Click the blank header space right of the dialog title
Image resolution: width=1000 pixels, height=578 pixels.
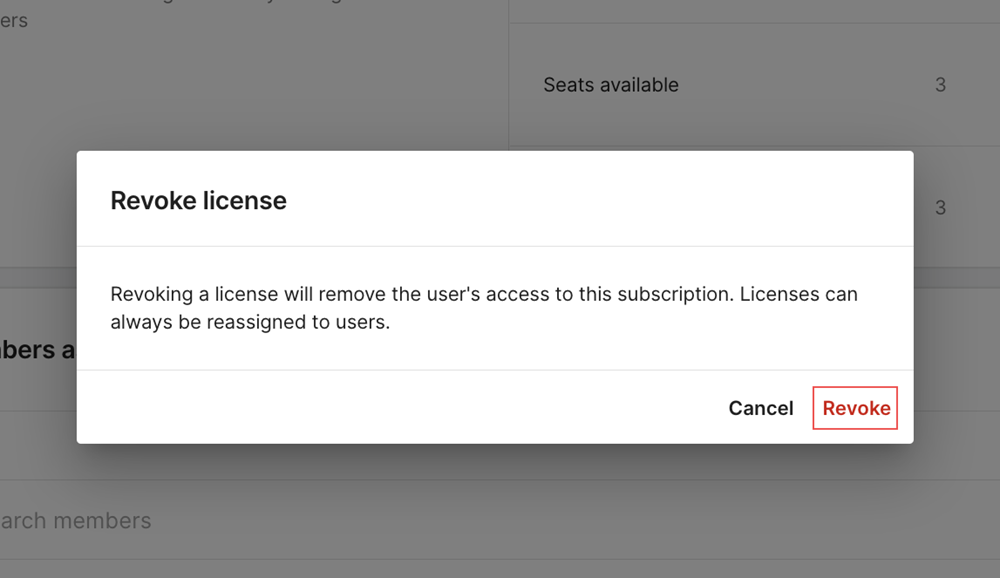coord(599,199)
